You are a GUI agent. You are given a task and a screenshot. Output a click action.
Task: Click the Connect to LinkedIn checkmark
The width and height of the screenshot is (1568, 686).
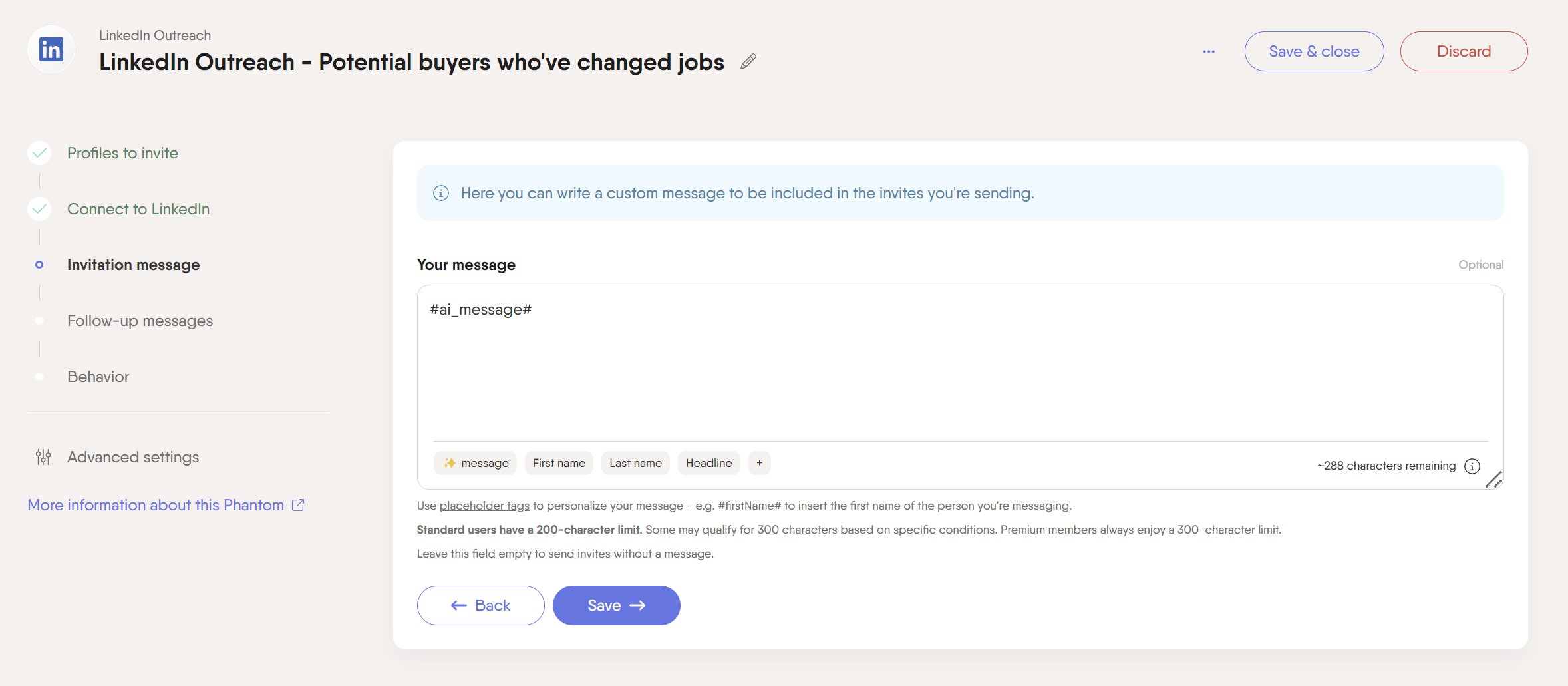(39, 208)
